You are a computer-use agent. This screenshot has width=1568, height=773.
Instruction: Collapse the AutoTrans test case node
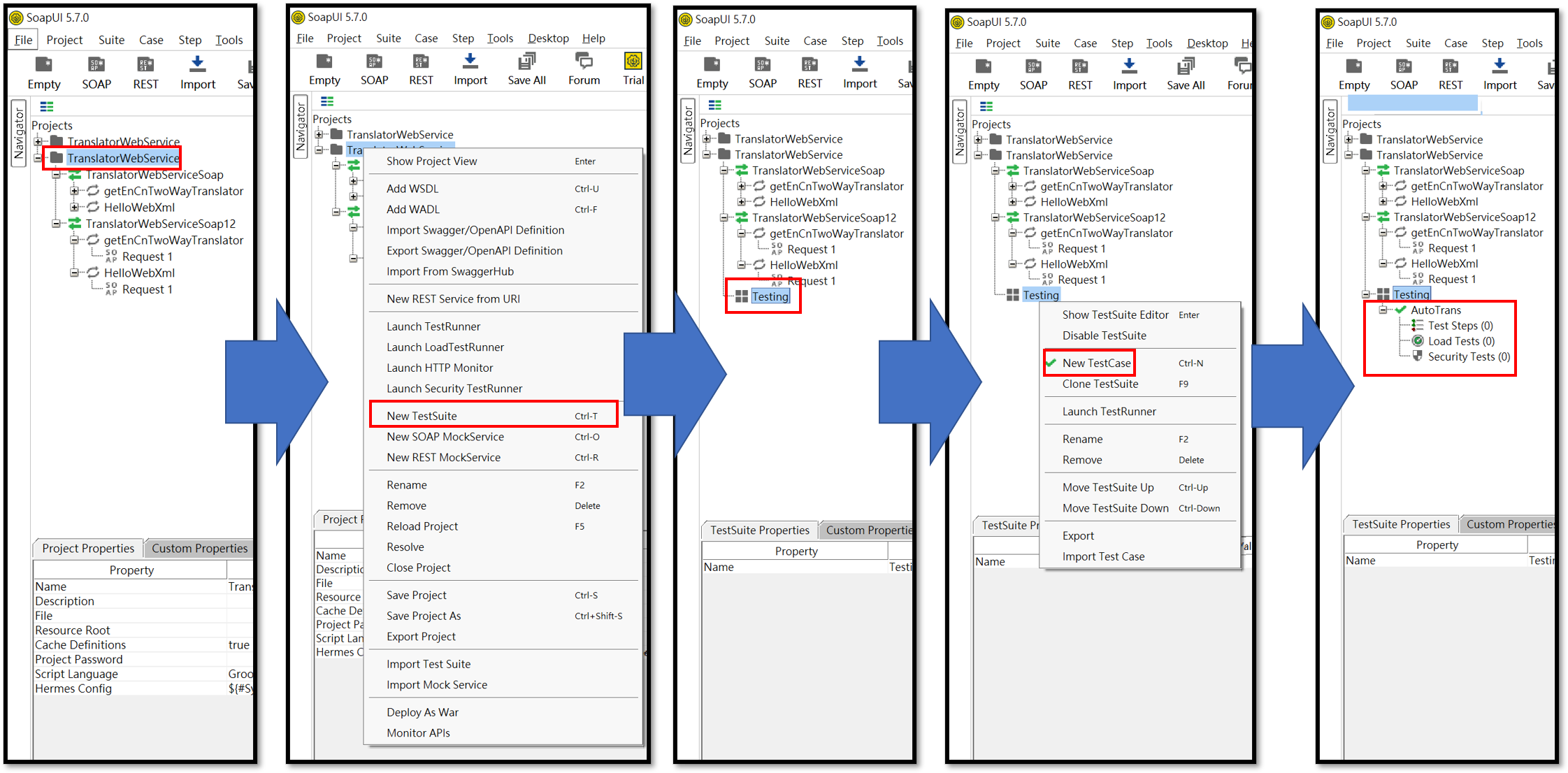(1383, 310)
